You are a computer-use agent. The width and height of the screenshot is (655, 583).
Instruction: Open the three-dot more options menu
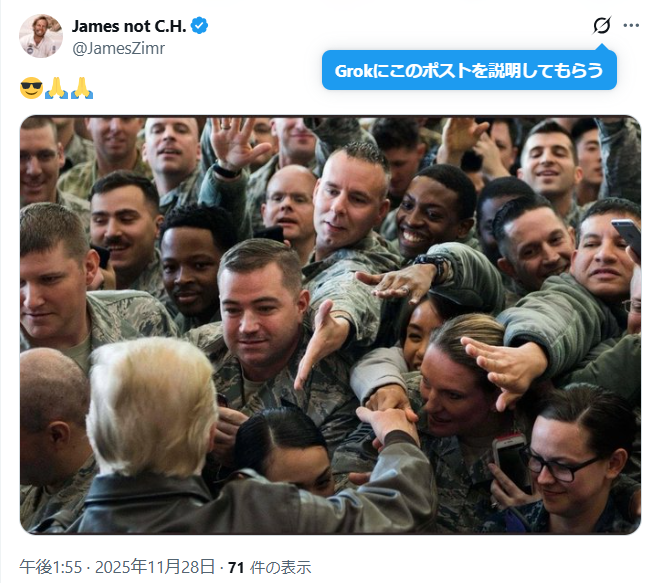[631, 25]
